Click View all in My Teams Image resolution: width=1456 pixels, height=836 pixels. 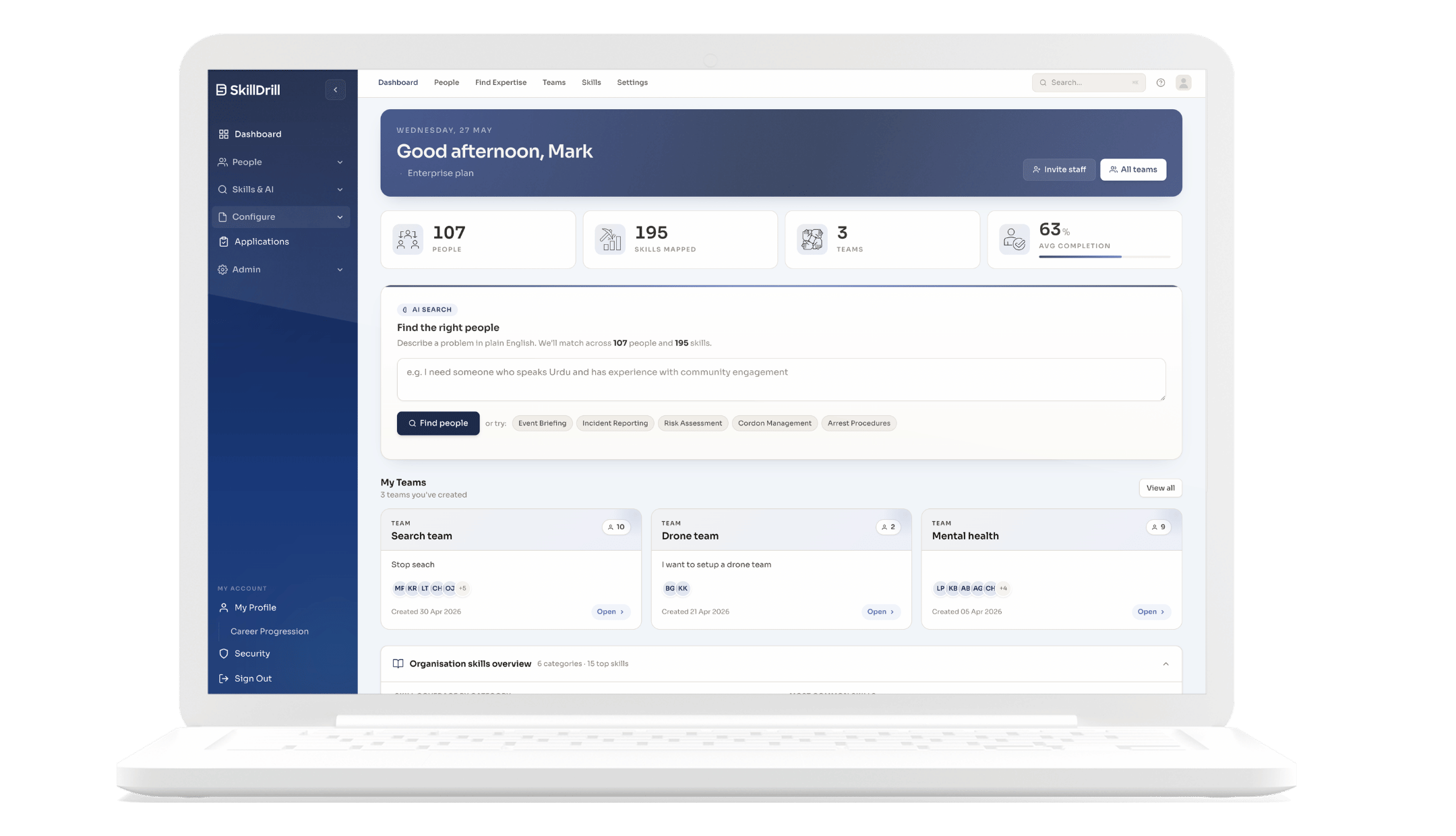pyautogui.click(x=1160, y=488)
